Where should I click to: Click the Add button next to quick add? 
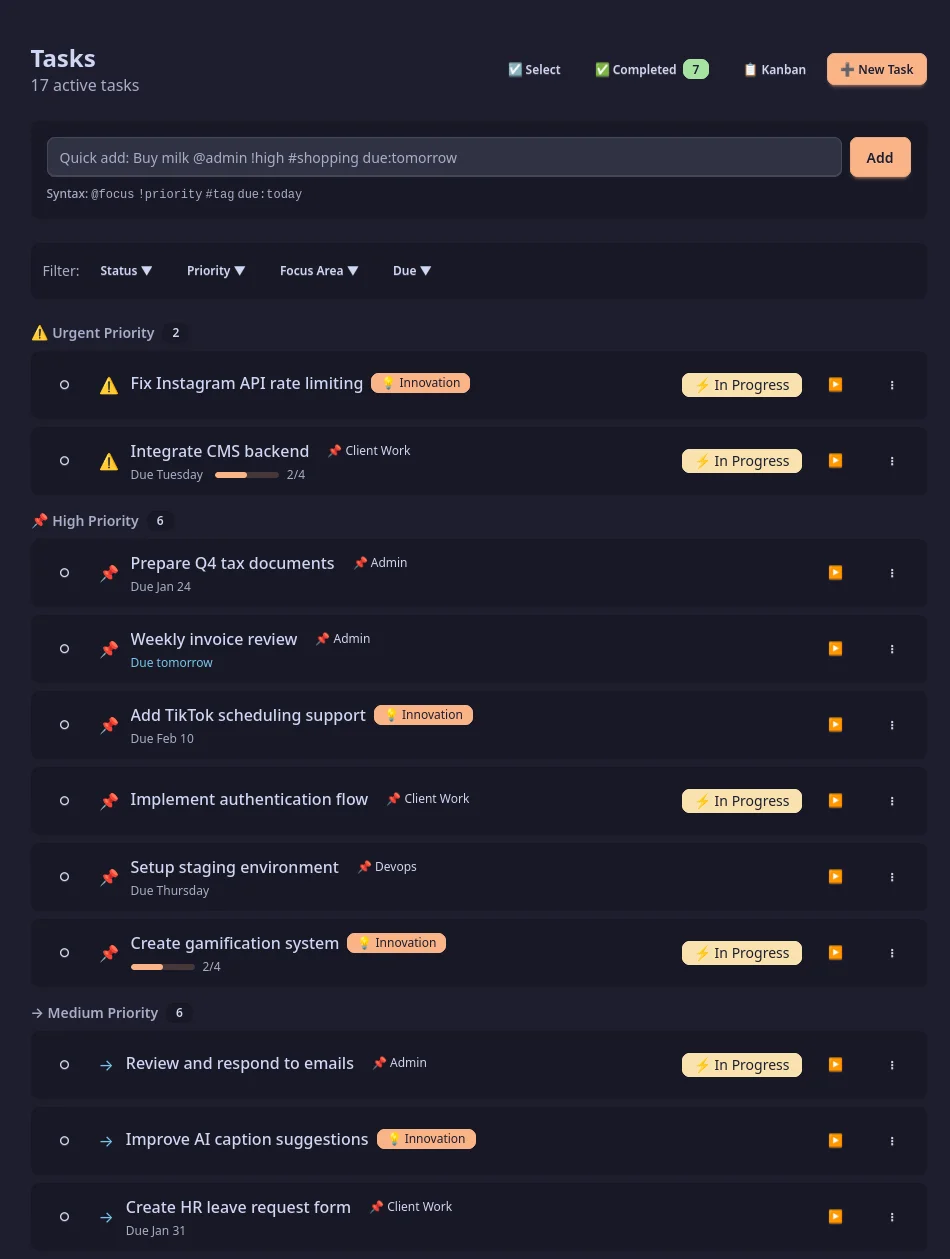tap(879, 157)
